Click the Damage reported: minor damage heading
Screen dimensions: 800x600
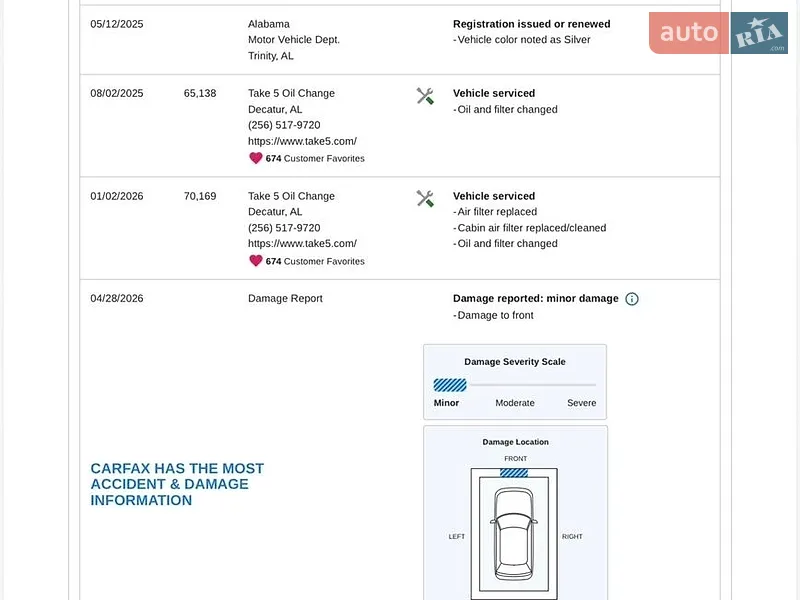tap(535, 298)
